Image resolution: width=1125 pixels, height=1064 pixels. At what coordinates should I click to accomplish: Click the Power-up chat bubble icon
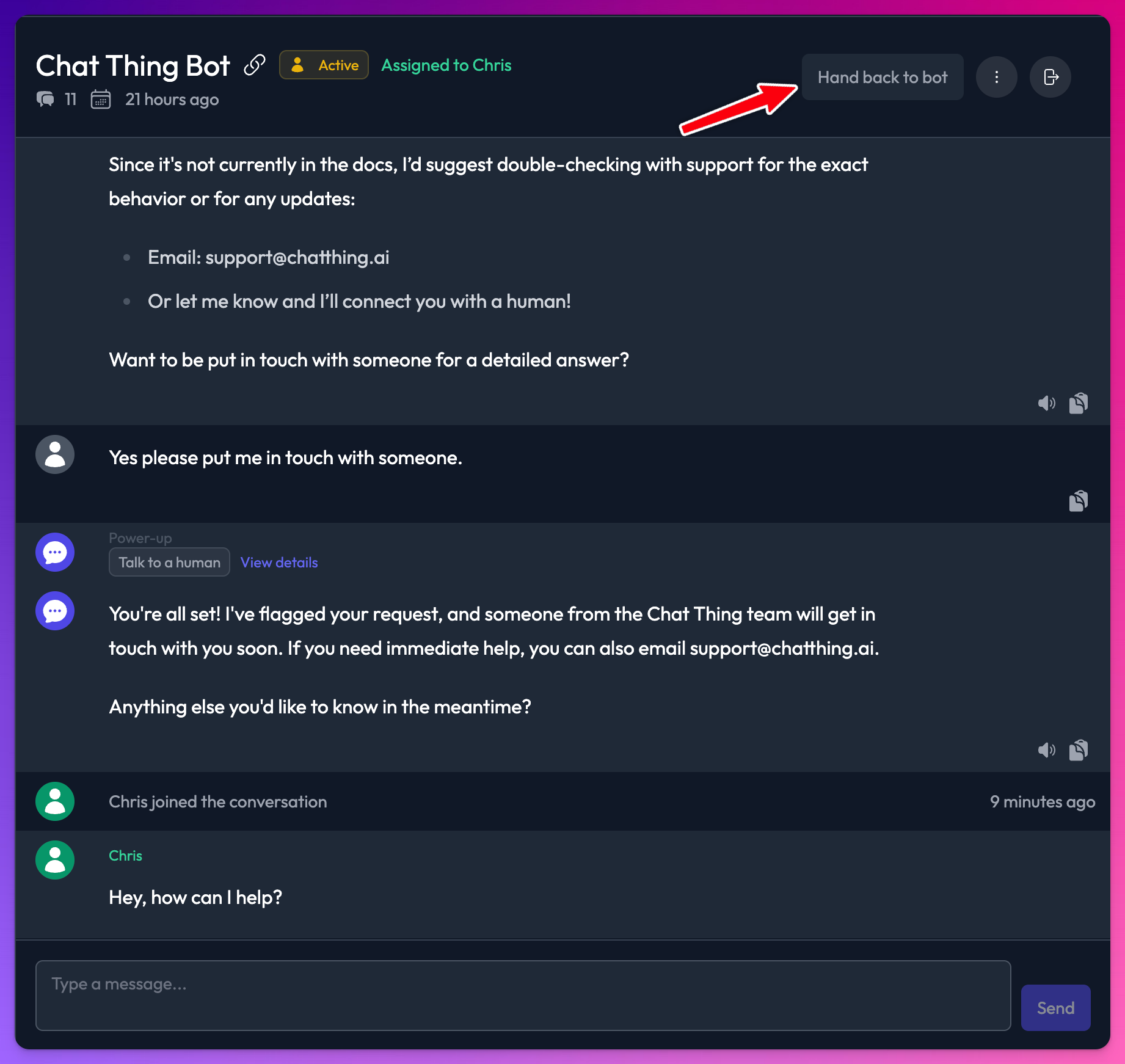pyautogui.click(x=54, y=552)
